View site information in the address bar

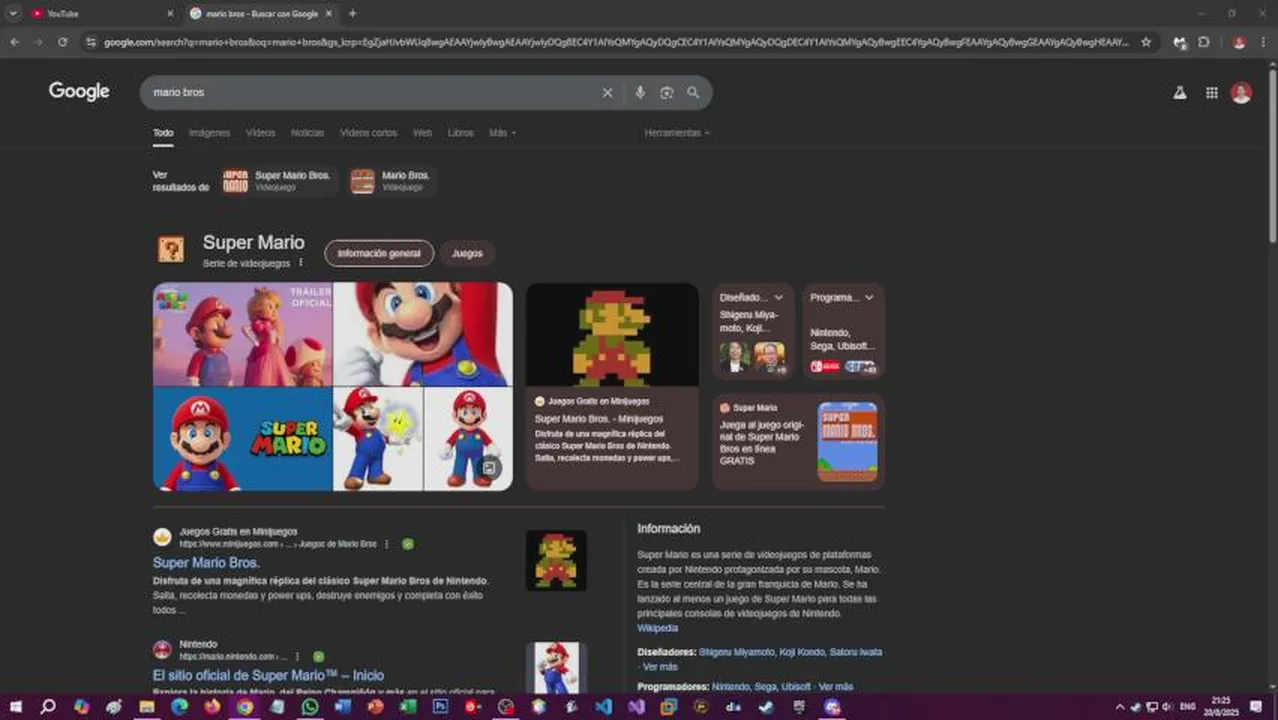click(x=91, y=42)
